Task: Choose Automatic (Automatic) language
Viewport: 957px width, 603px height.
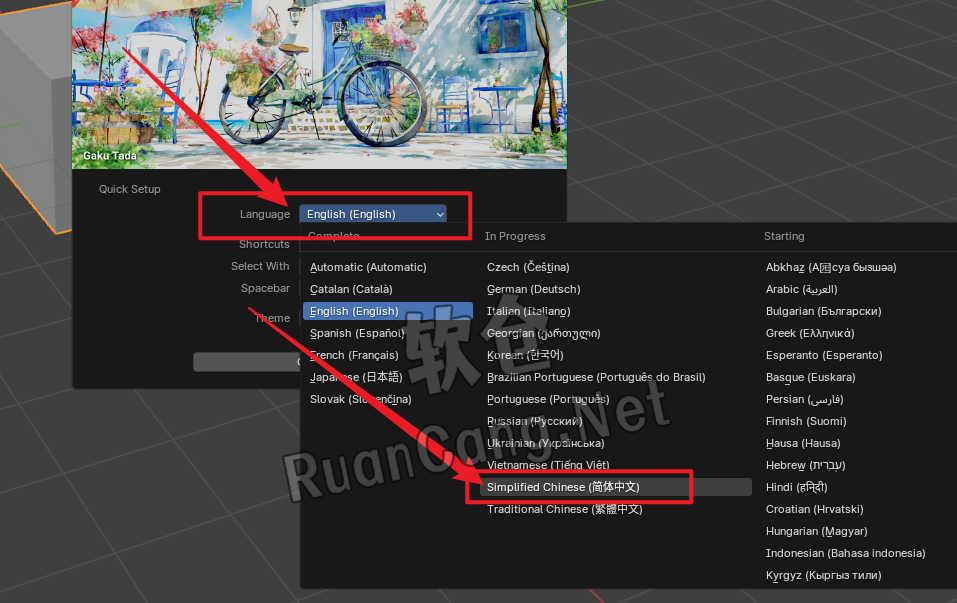Action: pyautogui.click(x=368, y=267)
